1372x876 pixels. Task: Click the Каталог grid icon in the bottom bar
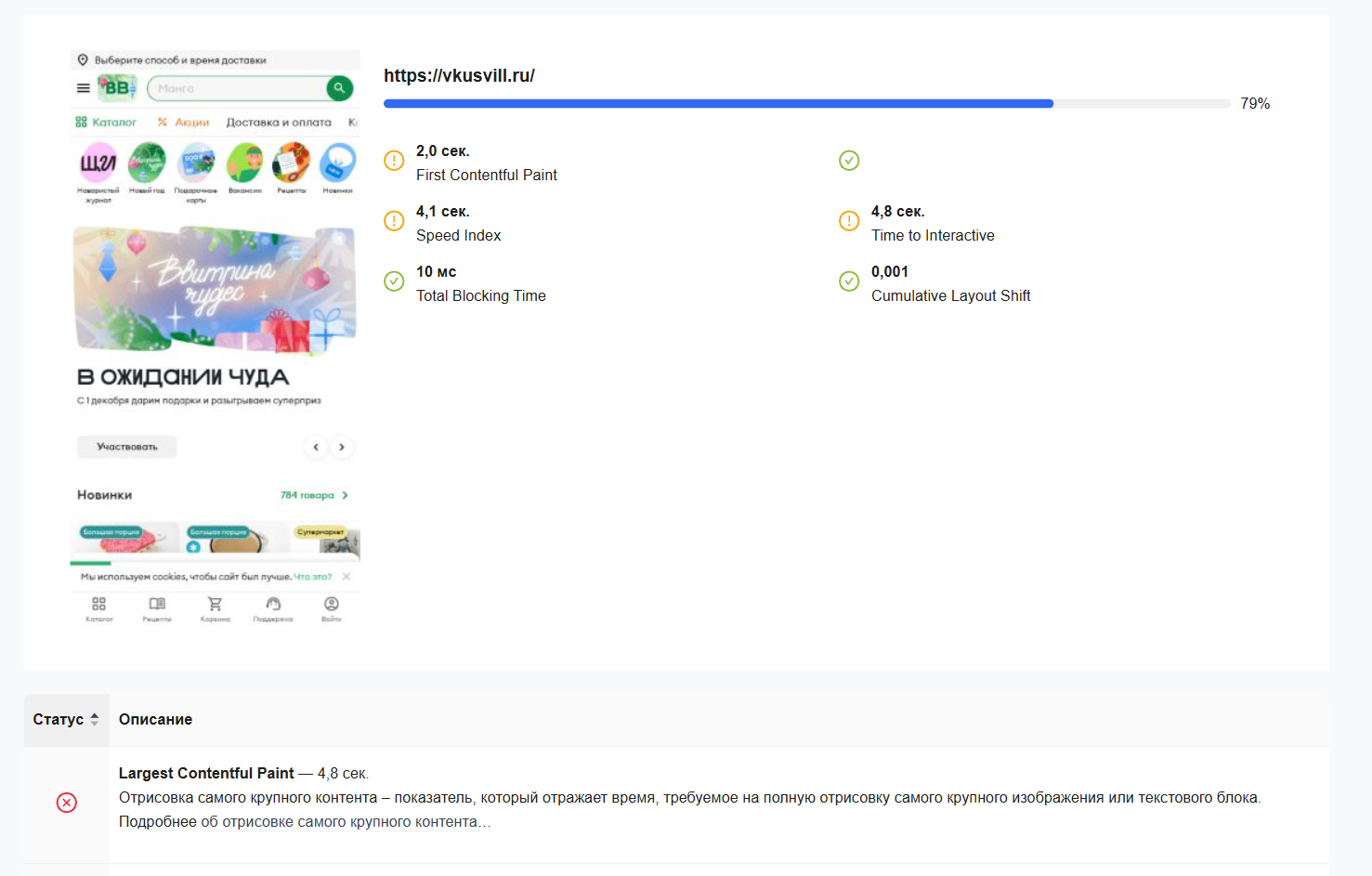point(99,604)
